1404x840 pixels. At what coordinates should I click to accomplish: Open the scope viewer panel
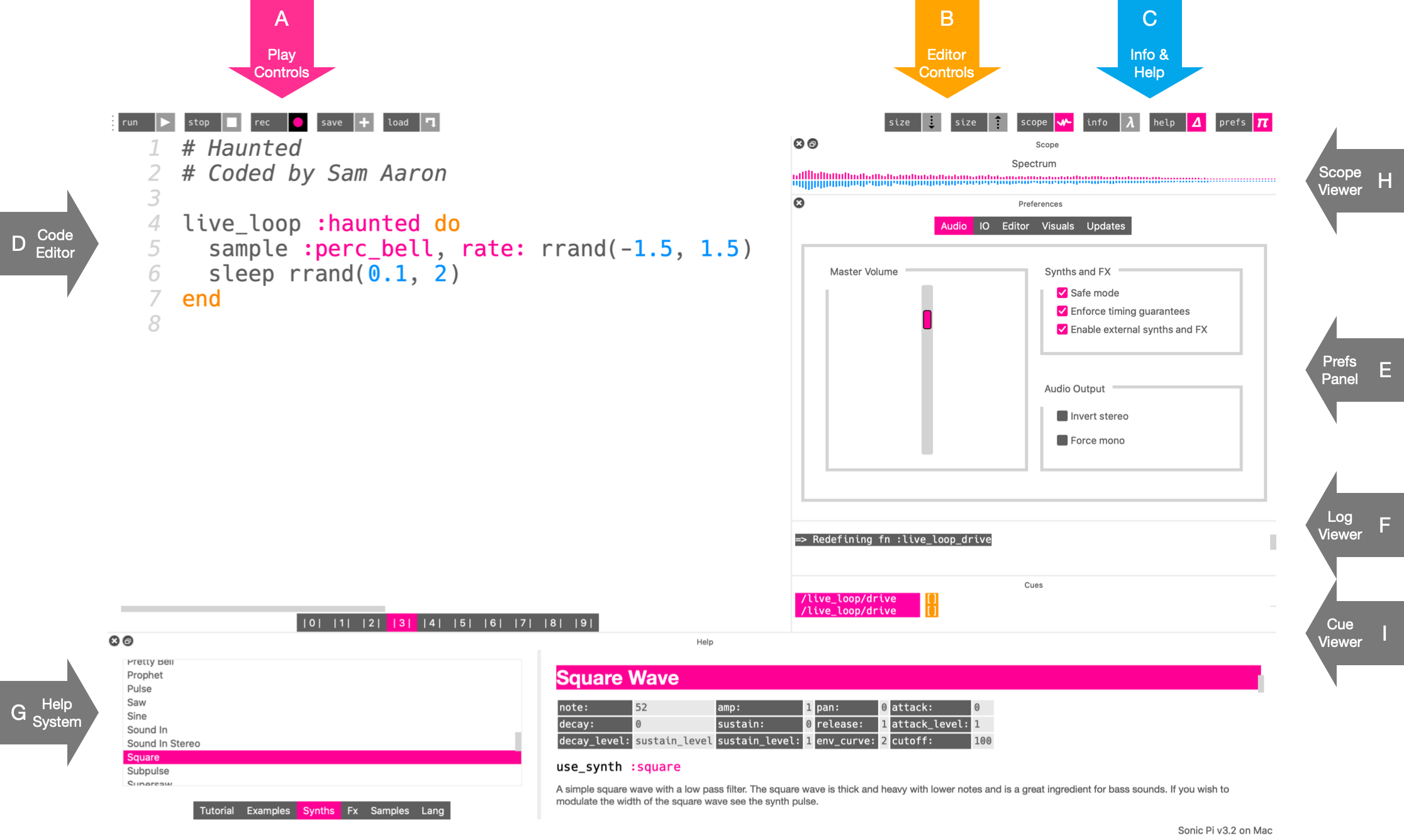[1063, 122]
